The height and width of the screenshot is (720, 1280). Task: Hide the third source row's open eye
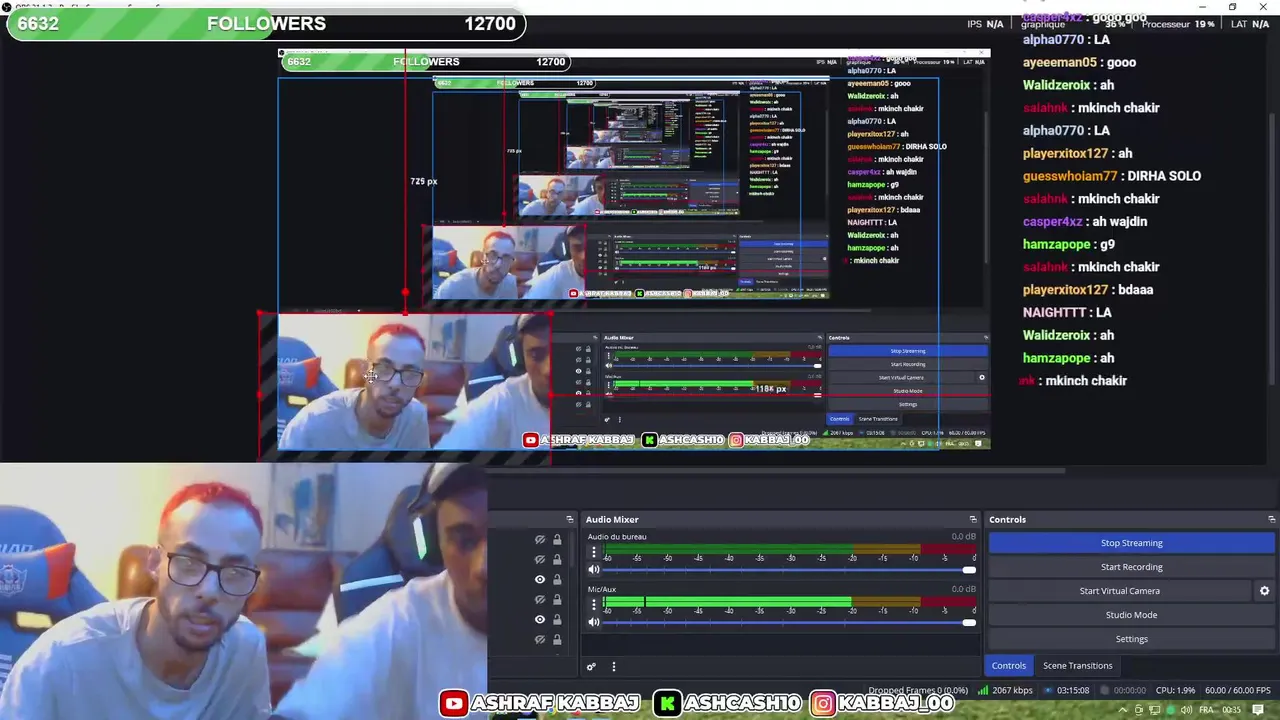coord(540,580)
